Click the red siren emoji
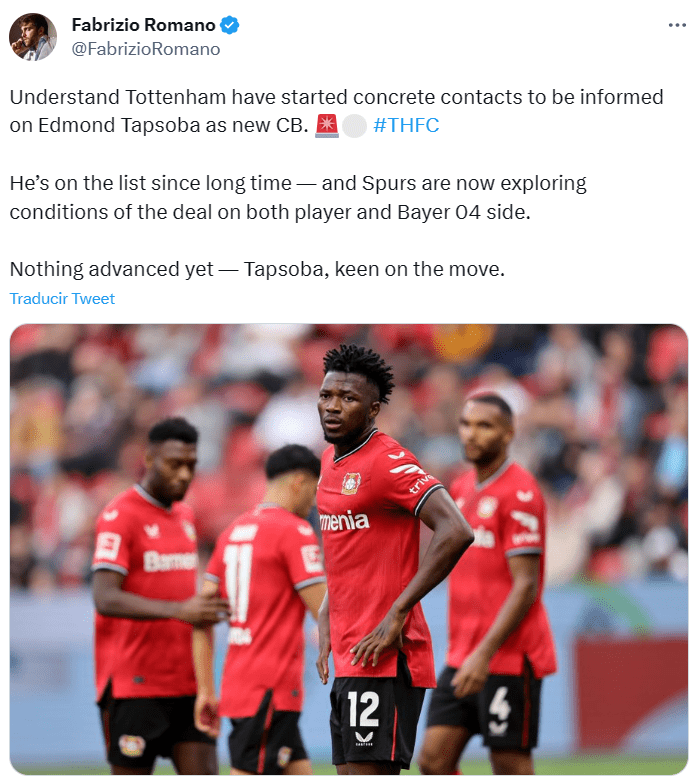Viewport: 700px width, 780px height. 327,125
